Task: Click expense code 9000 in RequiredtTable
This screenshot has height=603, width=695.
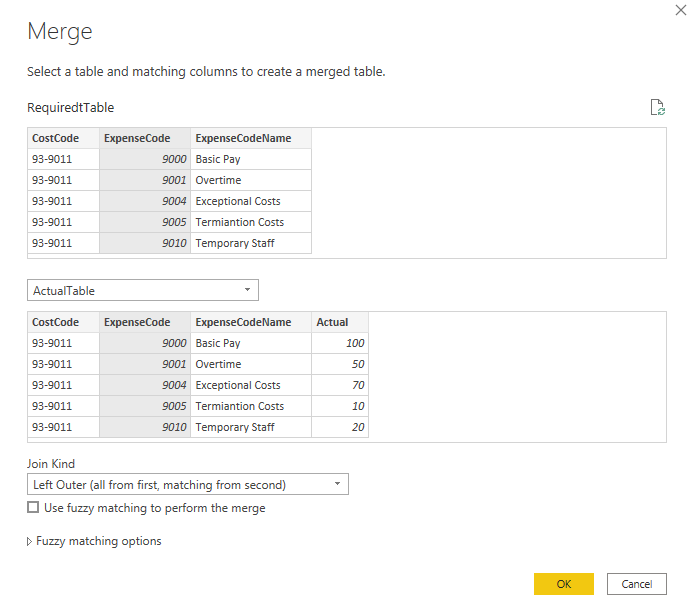Action: [145, 159]
